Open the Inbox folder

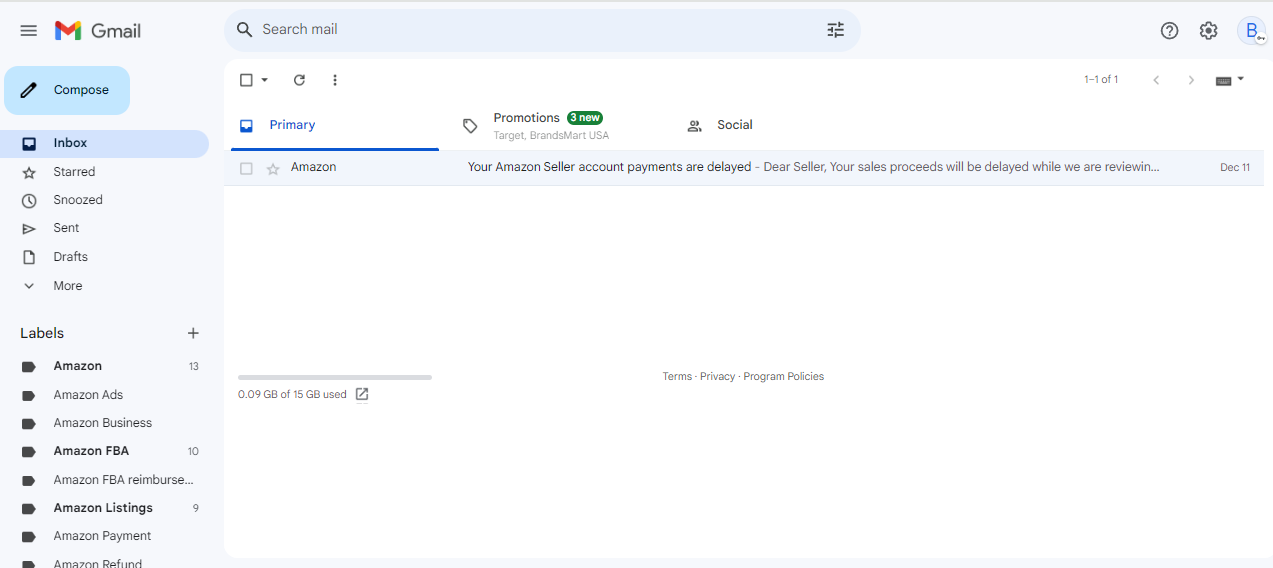click(x=105, y=144)
